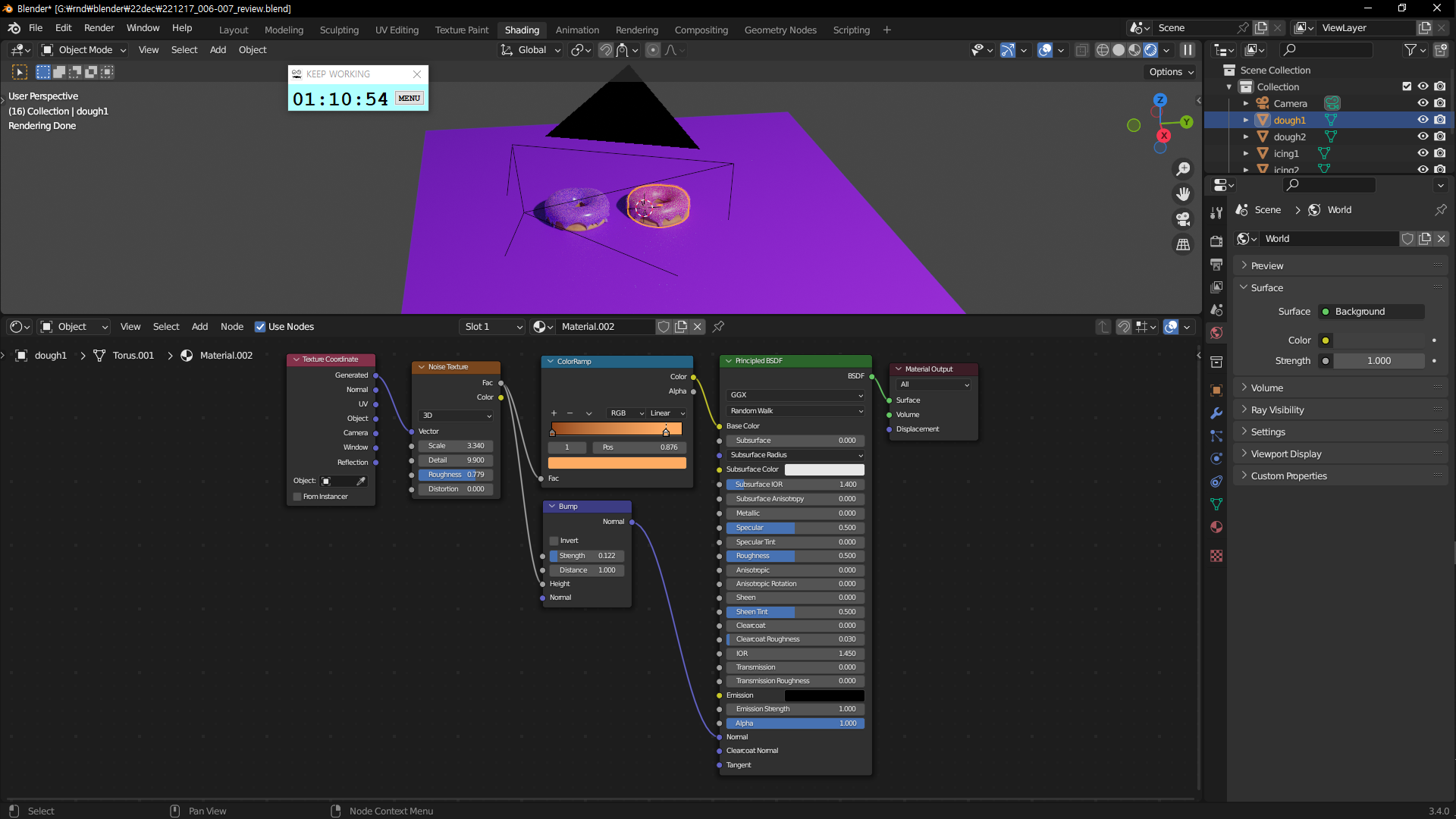Screen dimensions: 1456x819
Task: Click the MENU button on the timer
Action: tap(409, 99)
